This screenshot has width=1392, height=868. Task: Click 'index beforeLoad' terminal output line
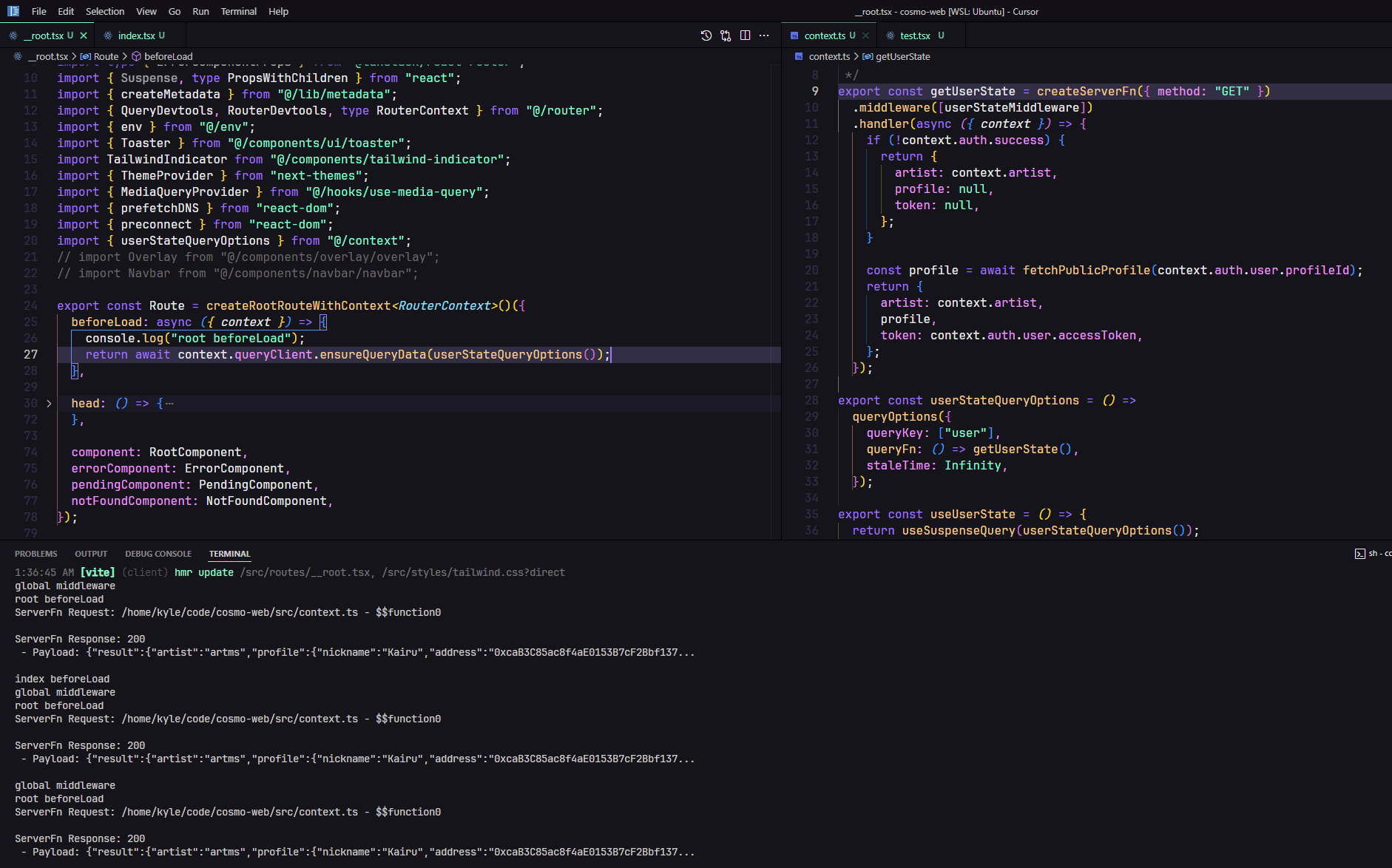pos(62,679)
